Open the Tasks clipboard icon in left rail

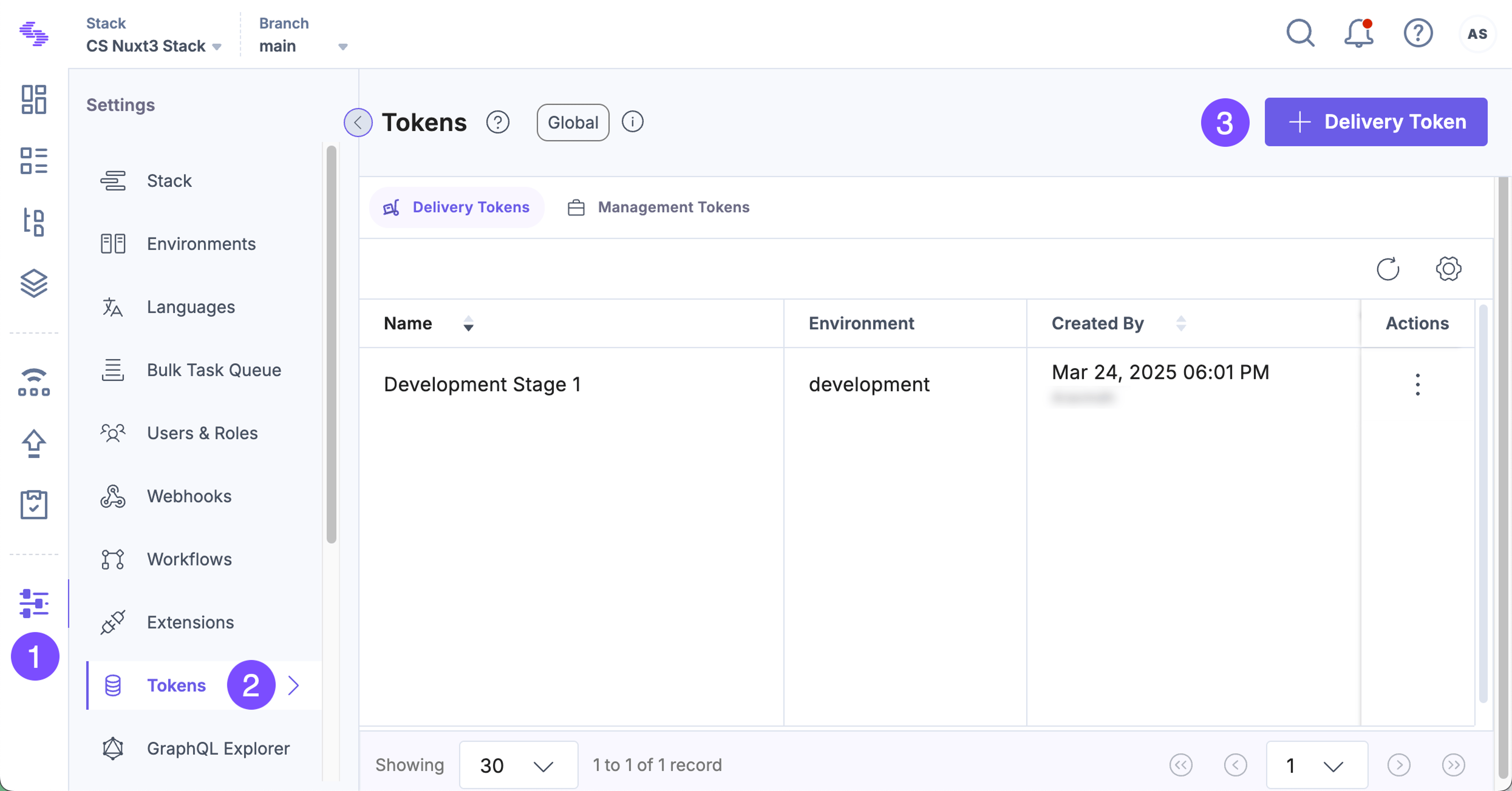point(33,505)
